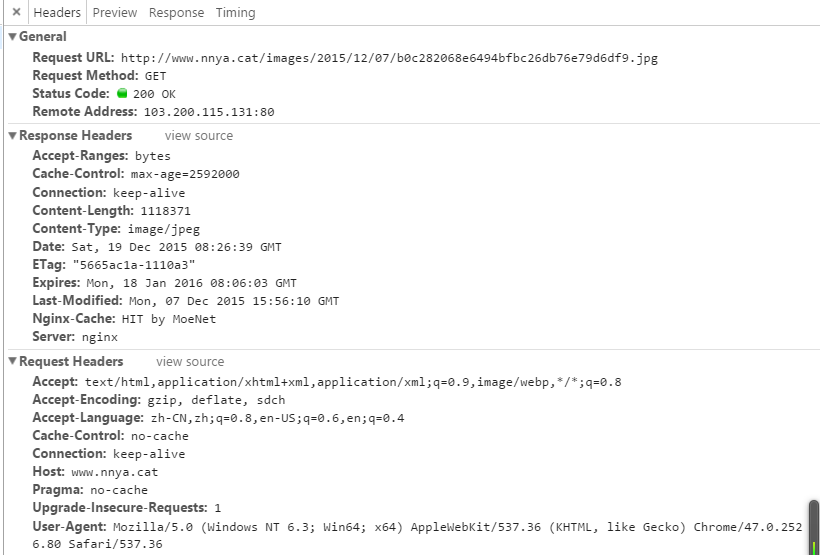Open the Timing tab

235,13
